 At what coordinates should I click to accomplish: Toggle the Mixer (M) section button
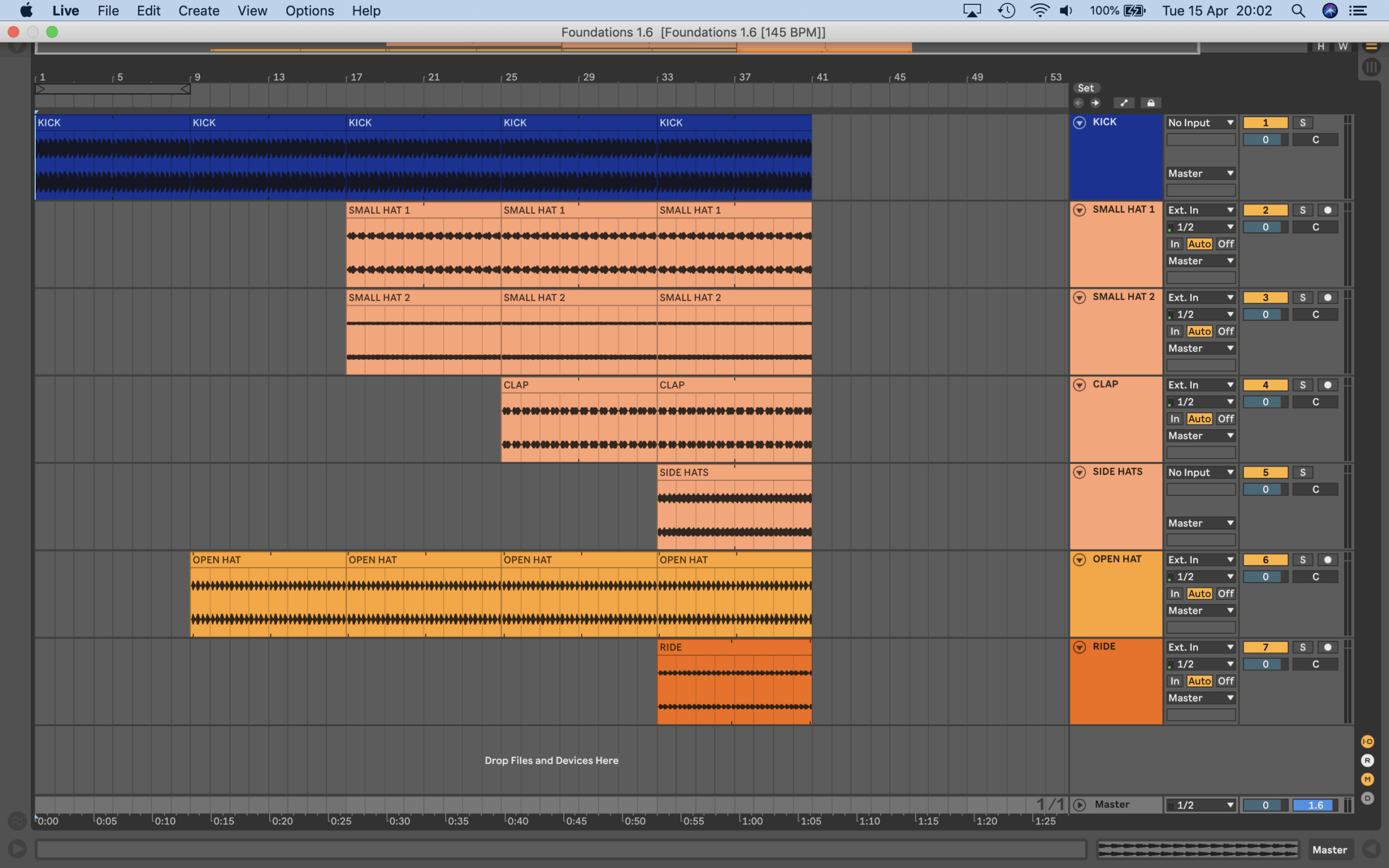pyautogui.click(x=1367, y=780)
